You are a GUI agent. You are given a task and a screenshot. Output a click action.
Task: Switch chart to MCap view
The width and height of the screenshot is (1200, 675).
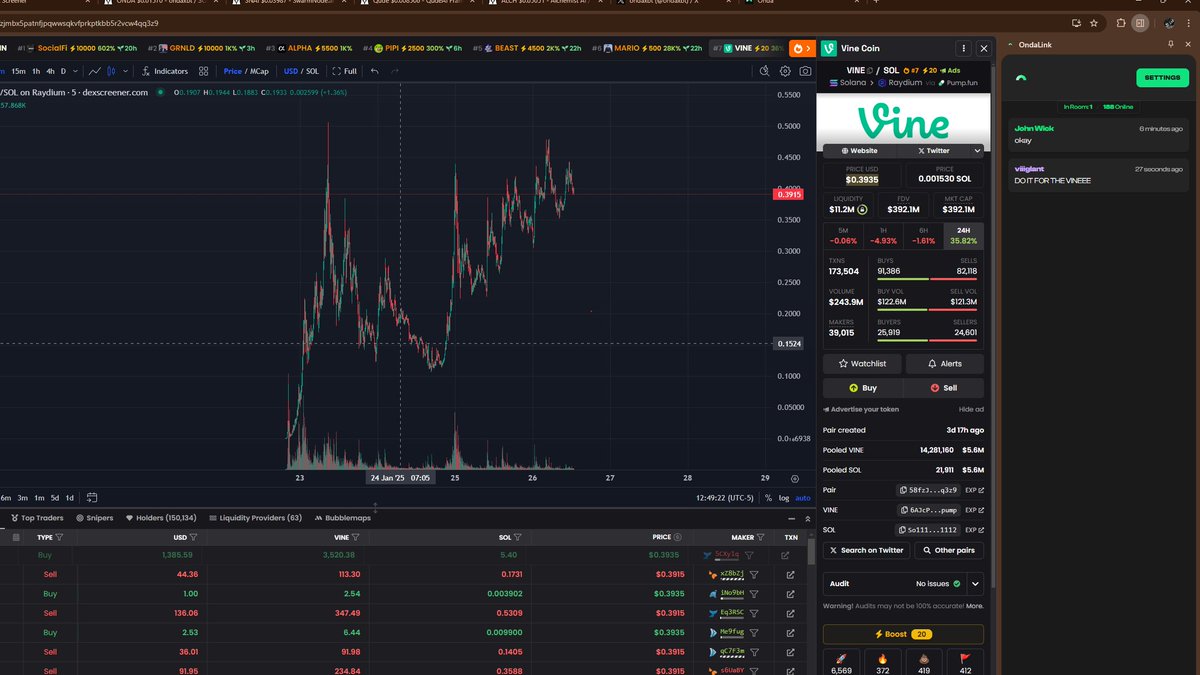tap(259, 71)
